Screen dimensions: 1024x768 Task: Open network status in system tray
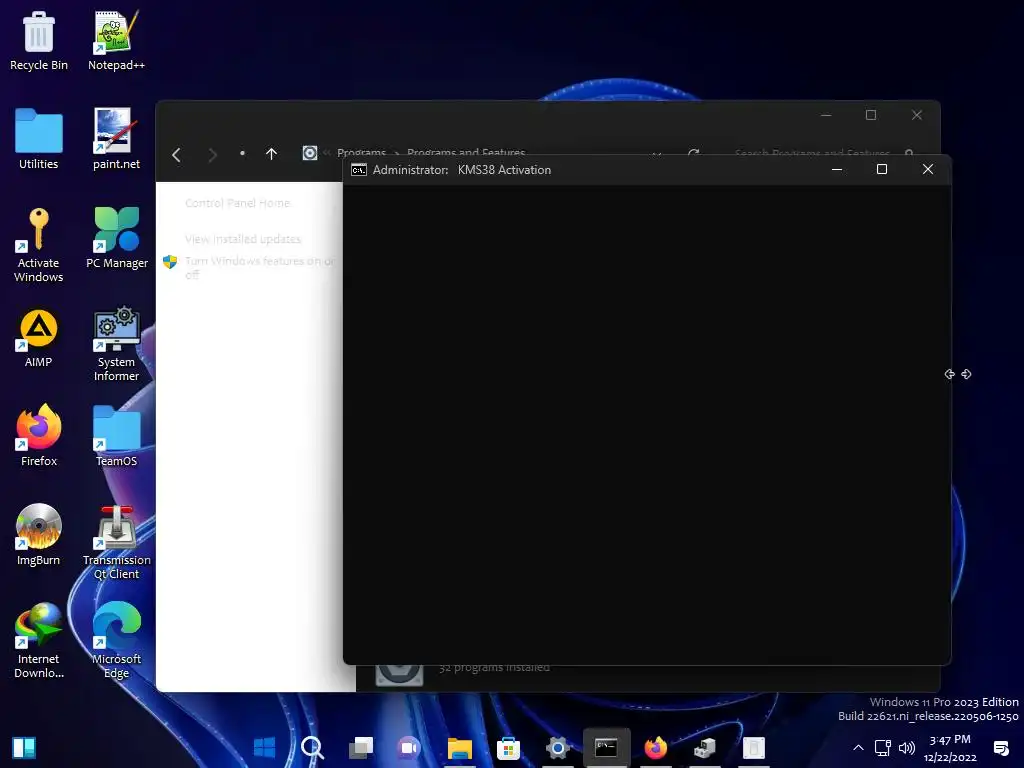click(882, 748)
